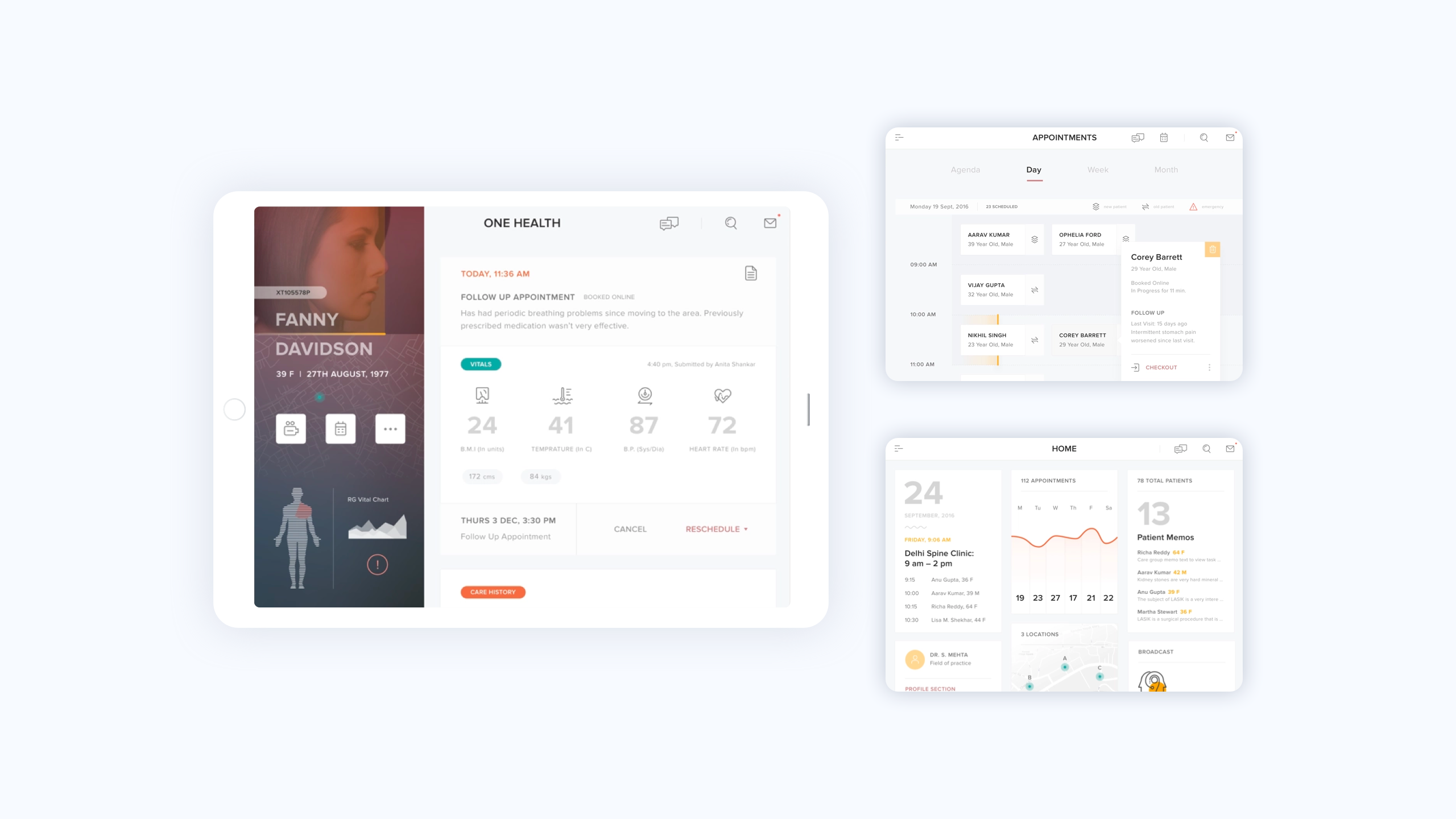
Task: Switch to the Day tab in Appointments
Action: (1033, 169)
